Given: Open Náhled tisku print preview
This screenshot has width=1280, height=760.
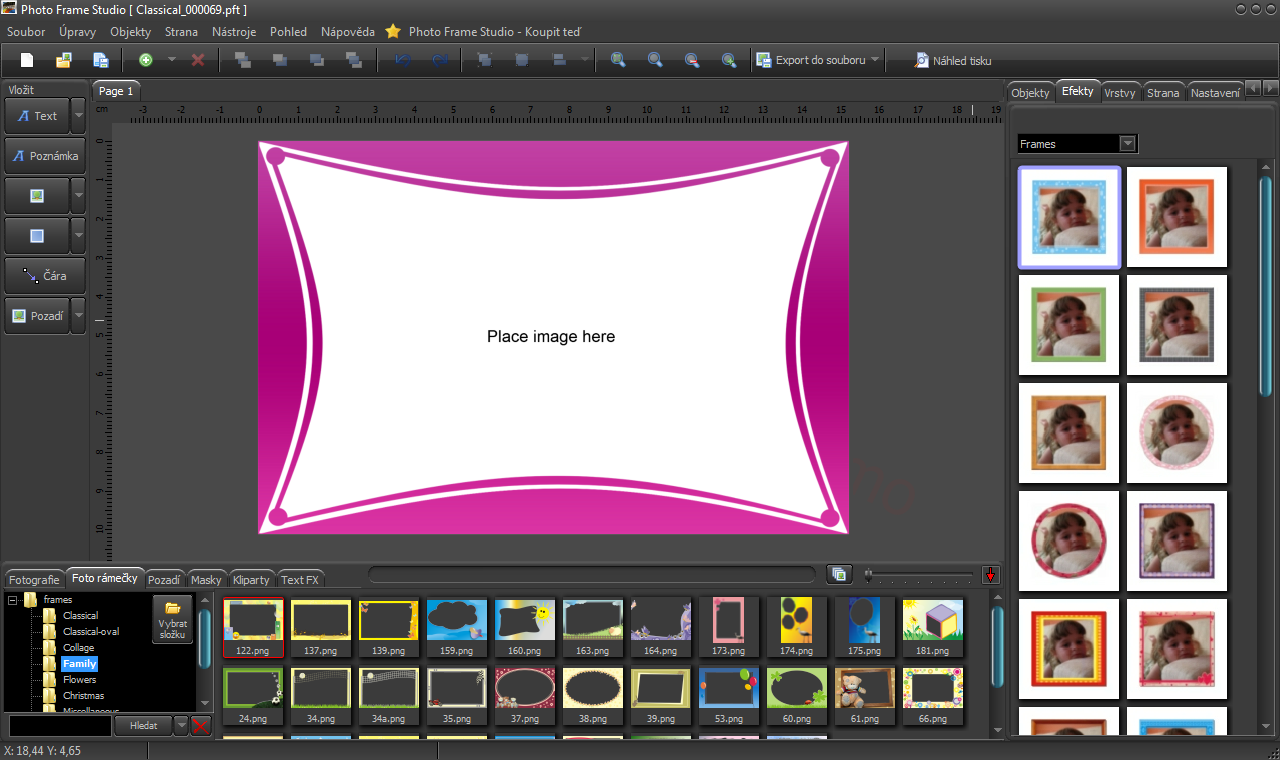Looking at the screenshot, I should click(x=953, y=61).
